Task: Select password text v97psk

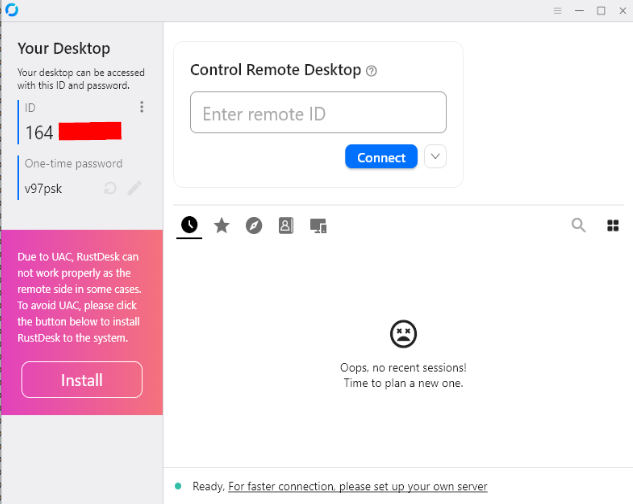Action: (43, 189)
